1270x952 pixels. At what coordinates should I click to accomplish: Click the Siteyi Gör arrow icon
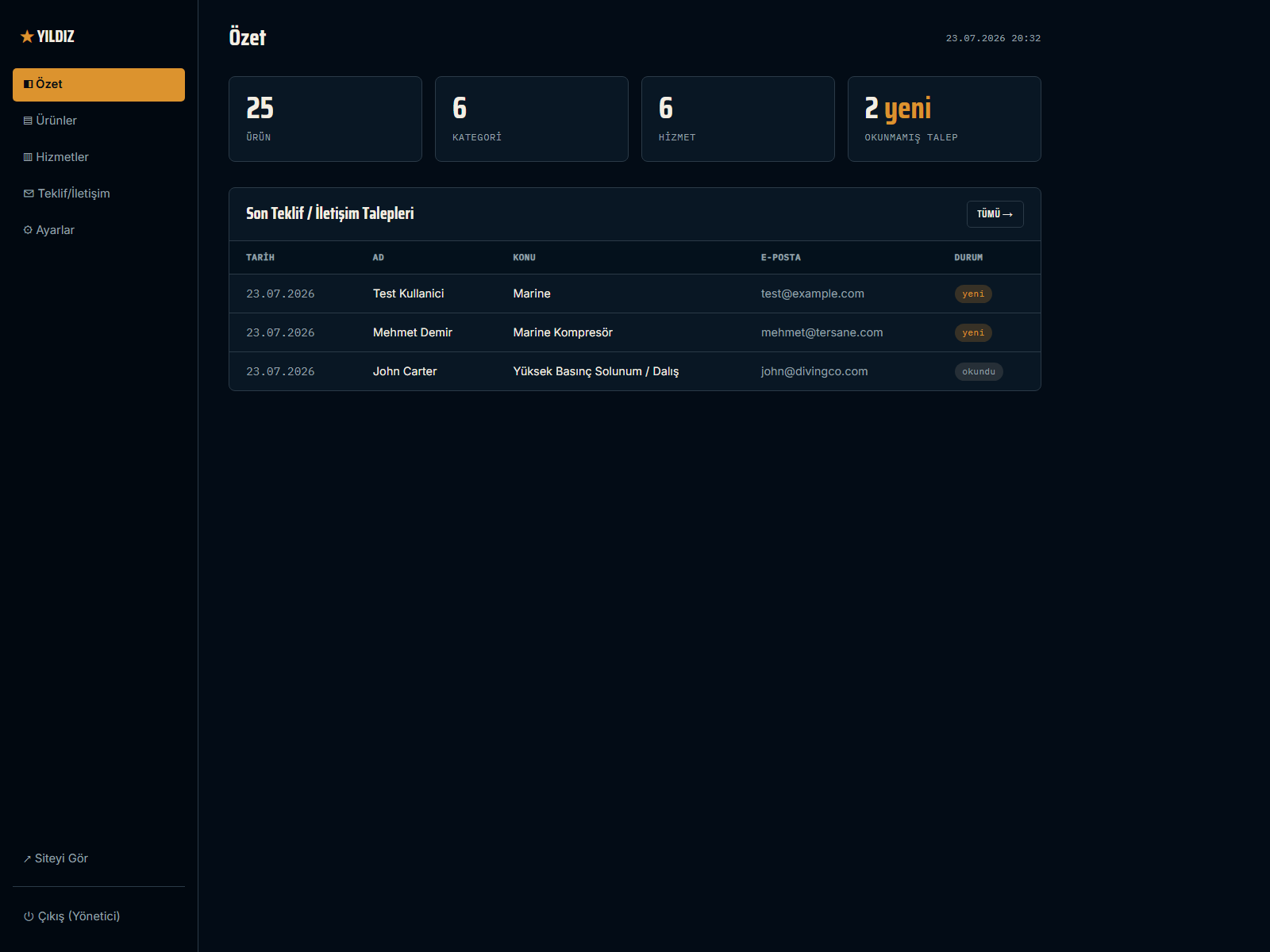click(28, 859)
